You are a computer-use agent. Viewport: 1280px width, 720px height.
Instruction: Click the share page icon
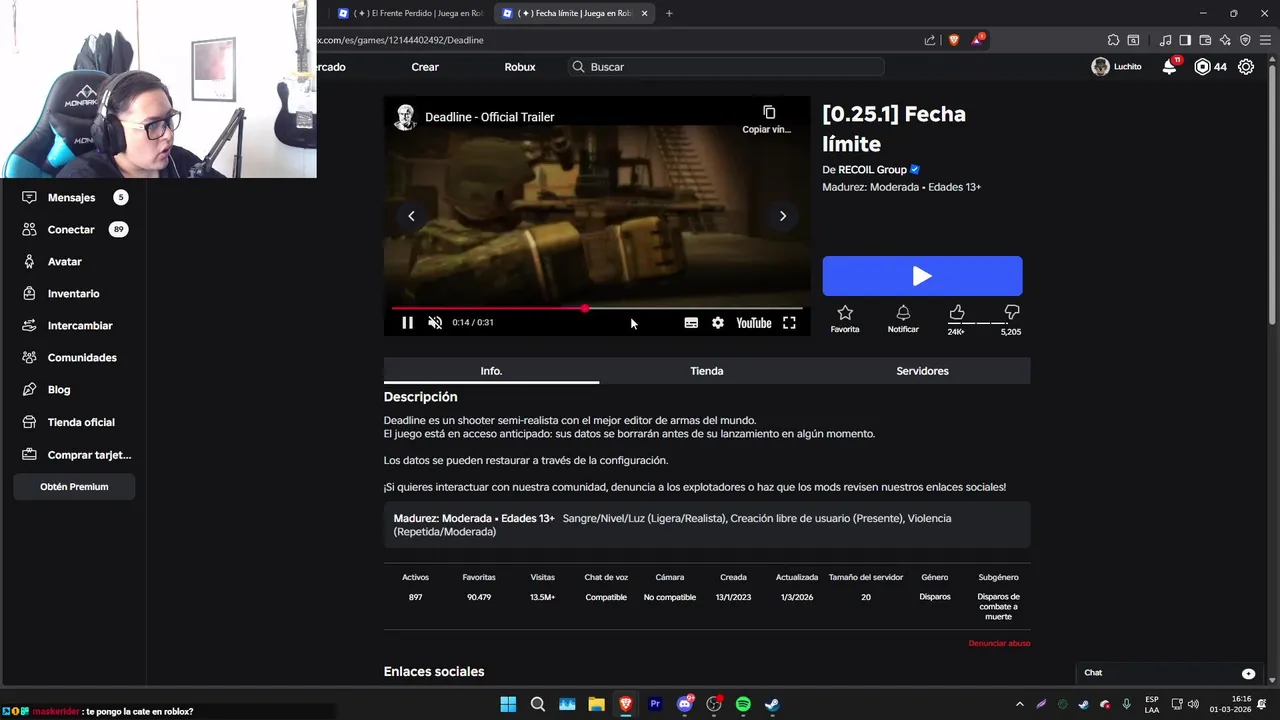(x=930, y=40)
